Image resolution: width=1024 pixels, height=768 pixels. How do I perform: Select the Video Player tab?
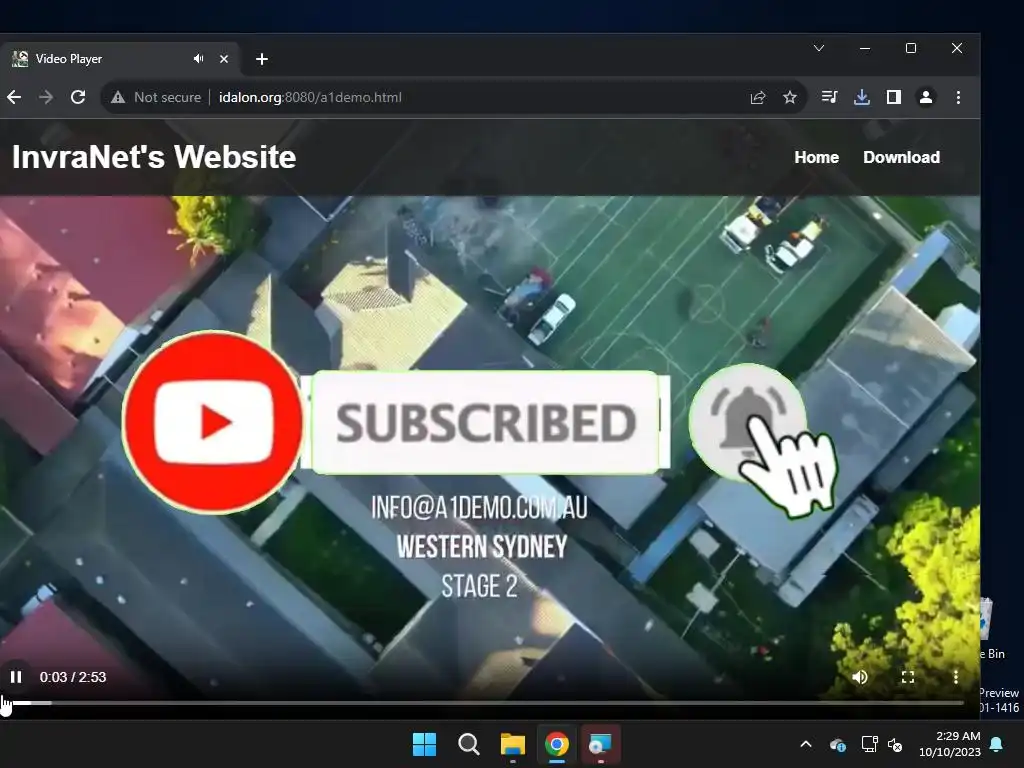point(120,59)
